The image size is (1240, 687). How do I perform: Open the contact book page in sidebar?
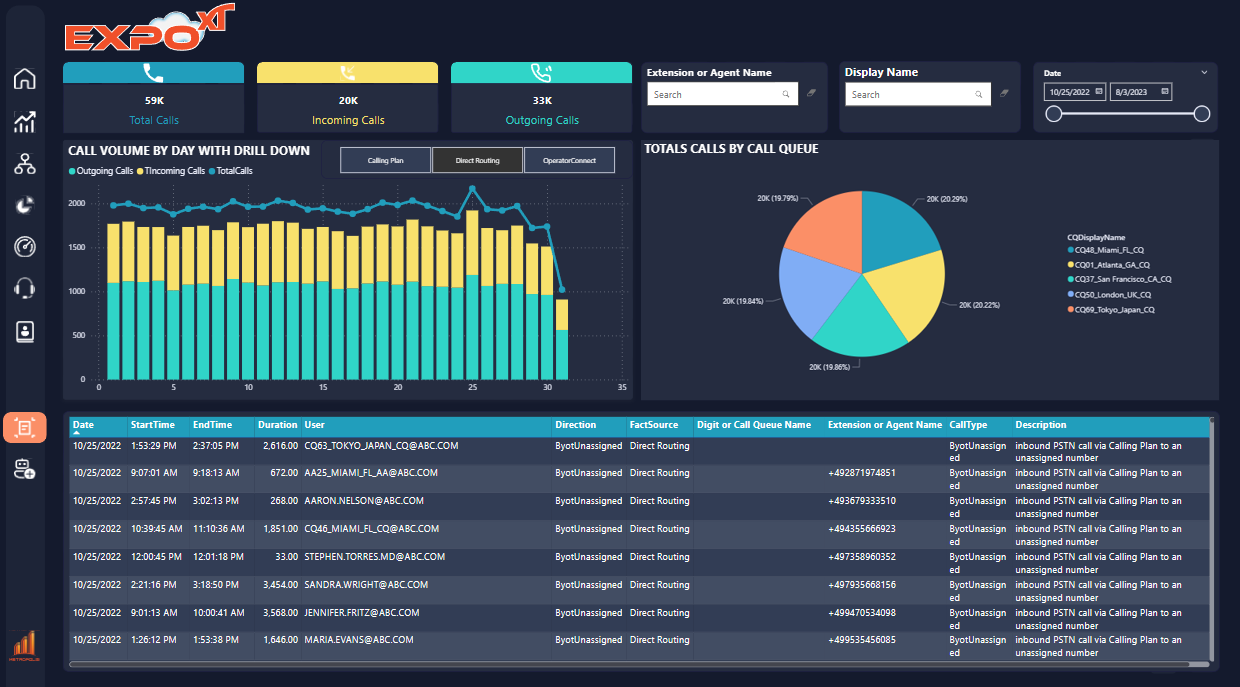point(25,332)
